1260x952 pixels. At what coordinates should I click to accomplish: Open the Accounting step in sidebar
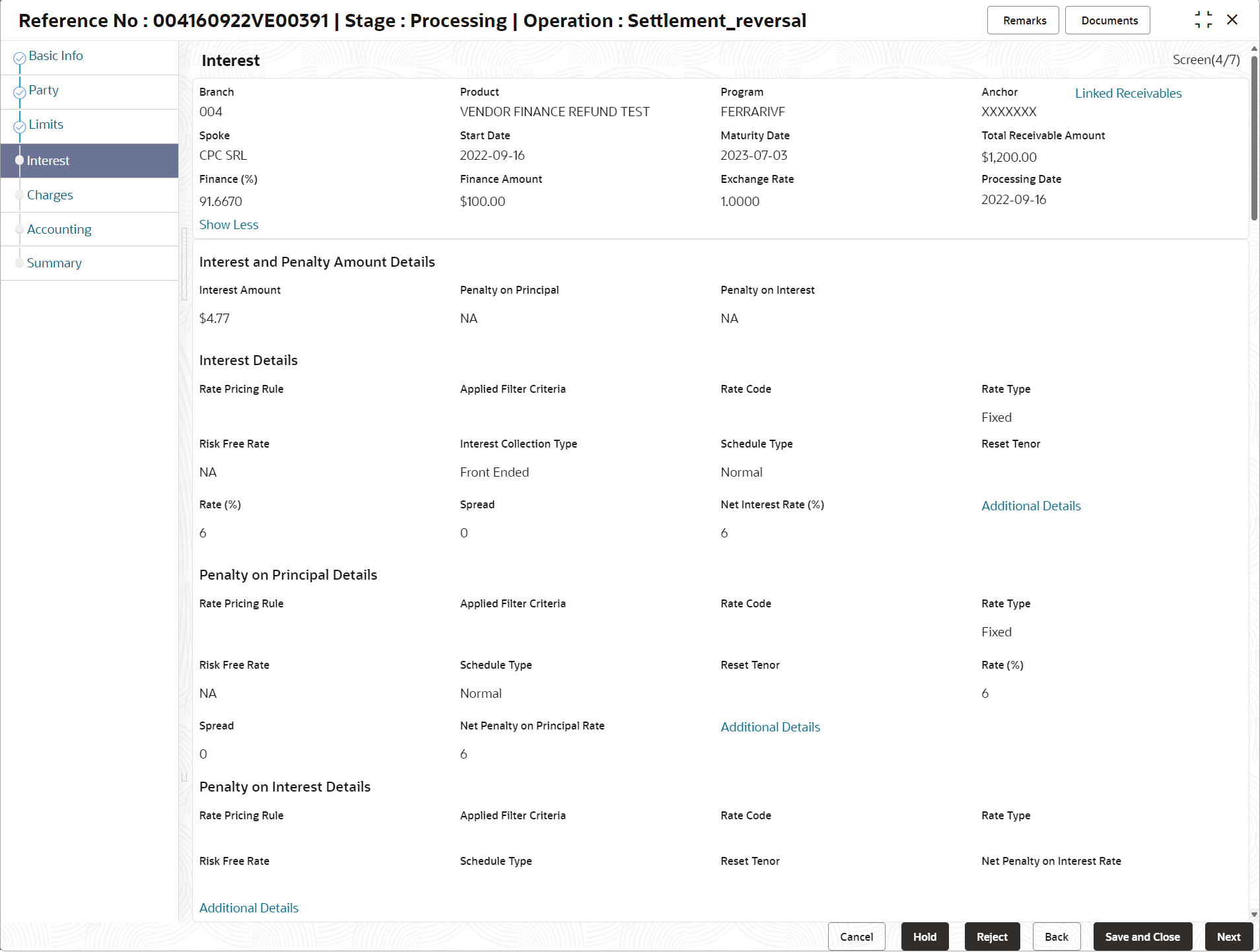tap(59, 229)
